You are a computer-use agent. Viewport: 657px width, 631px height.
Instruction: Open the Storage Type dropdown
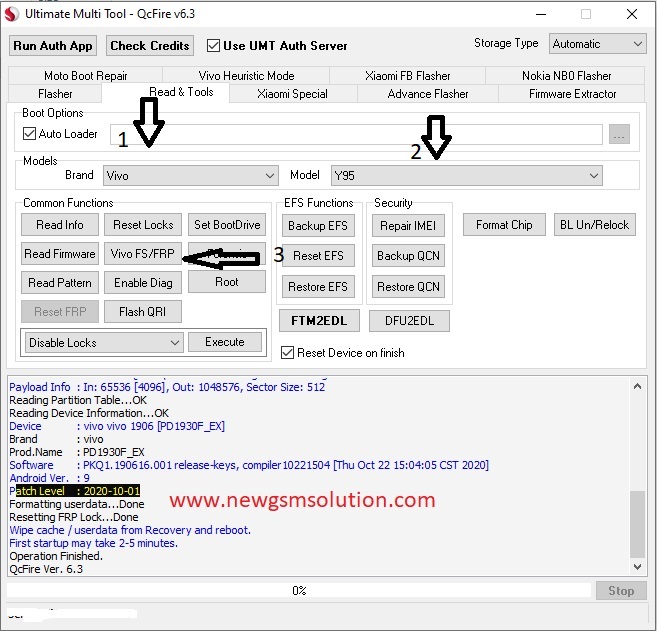point(598,44)
